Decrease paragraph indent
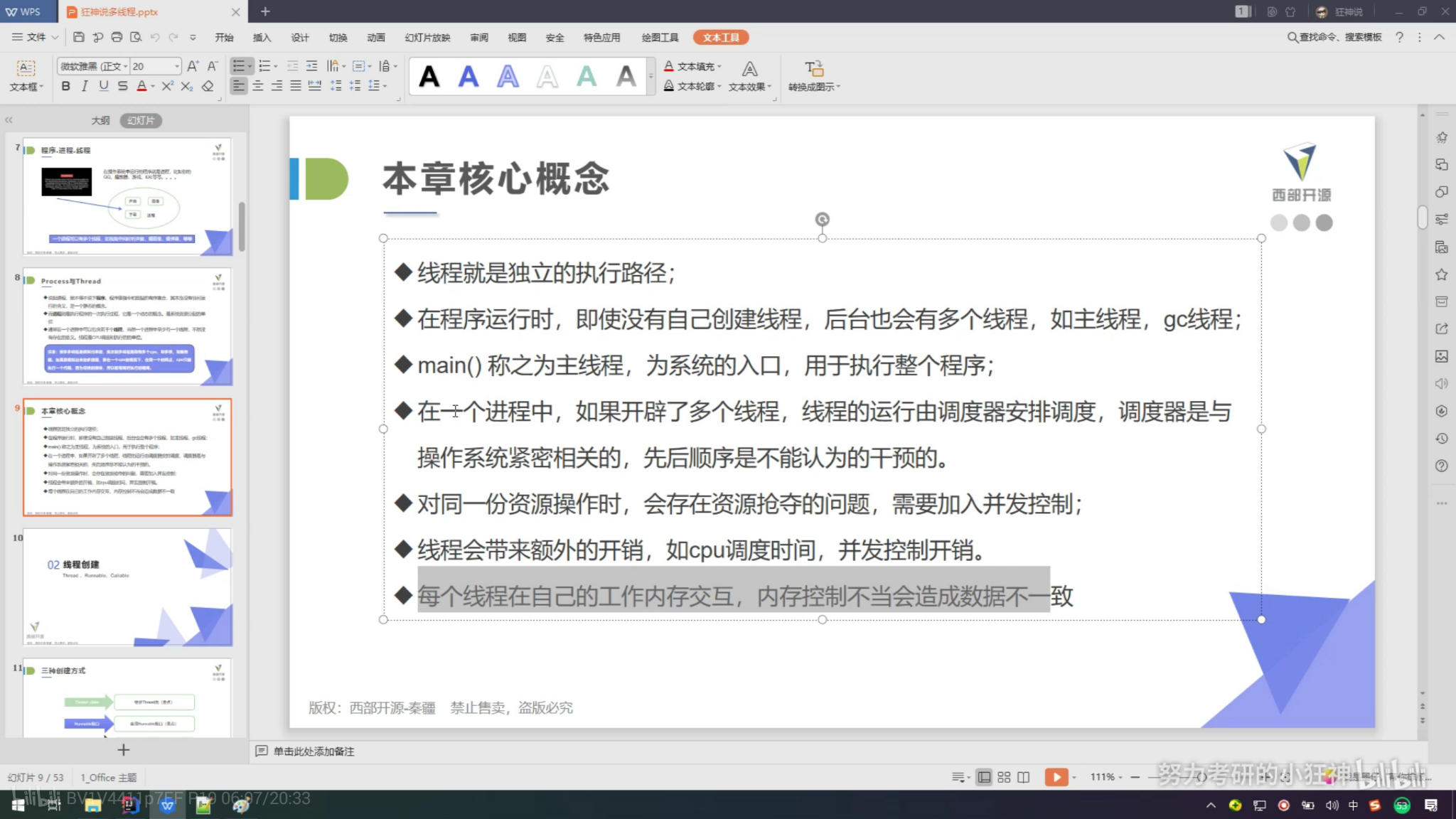1456x819 pixels. point(292,66)
